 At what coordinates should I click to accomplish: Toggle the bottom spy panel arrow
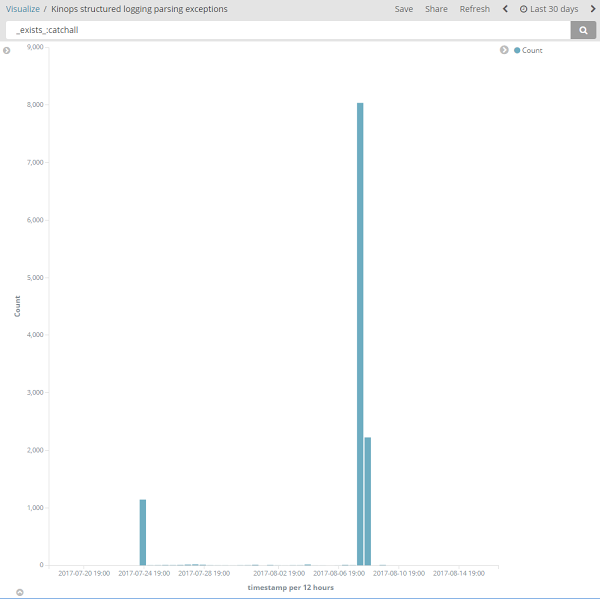coord(20,592)
